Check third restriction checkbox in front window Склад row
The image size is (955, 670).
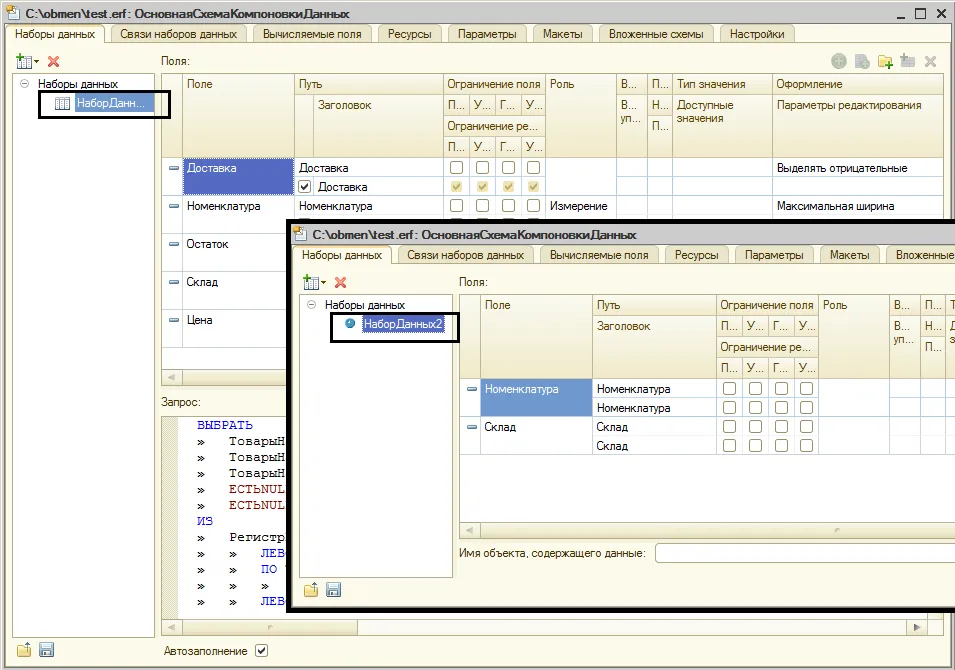click(781, 427)
